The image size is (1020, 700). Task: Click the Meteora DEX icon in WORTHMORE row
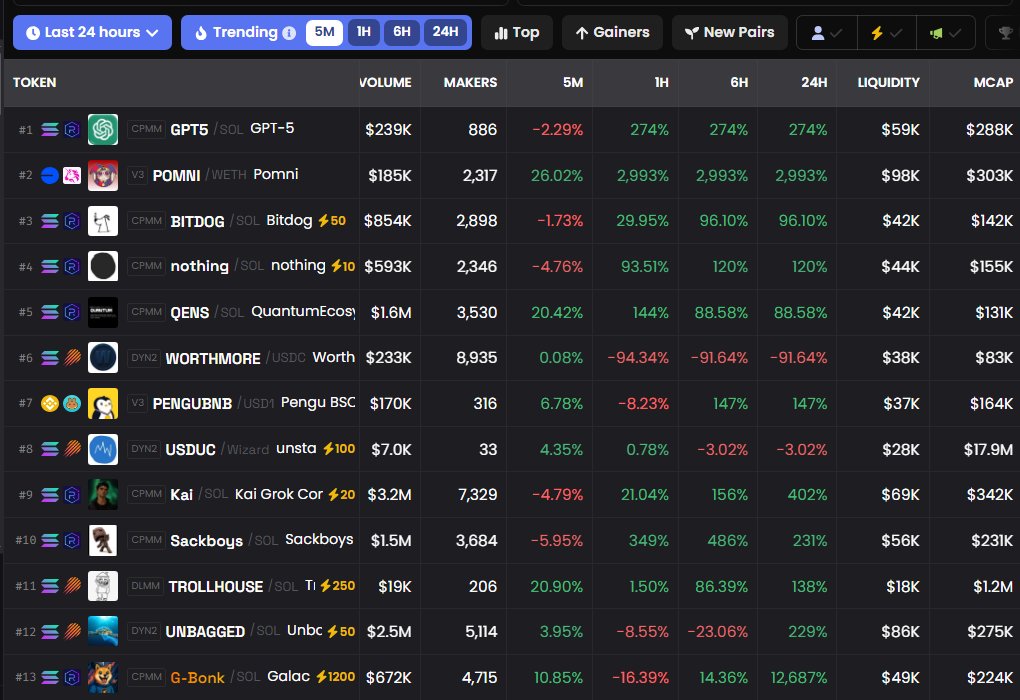[72, 357]
